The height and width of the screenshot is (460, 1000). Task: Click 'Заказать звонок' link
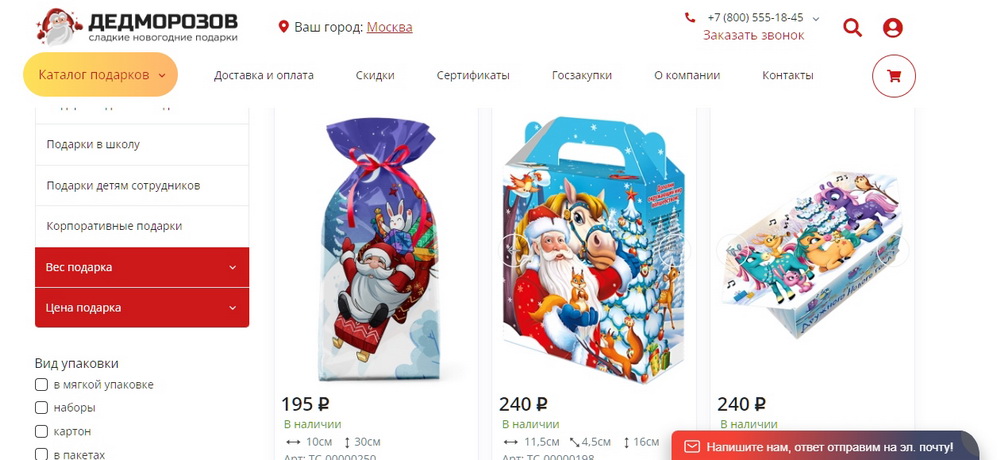(x=754, y=35)
